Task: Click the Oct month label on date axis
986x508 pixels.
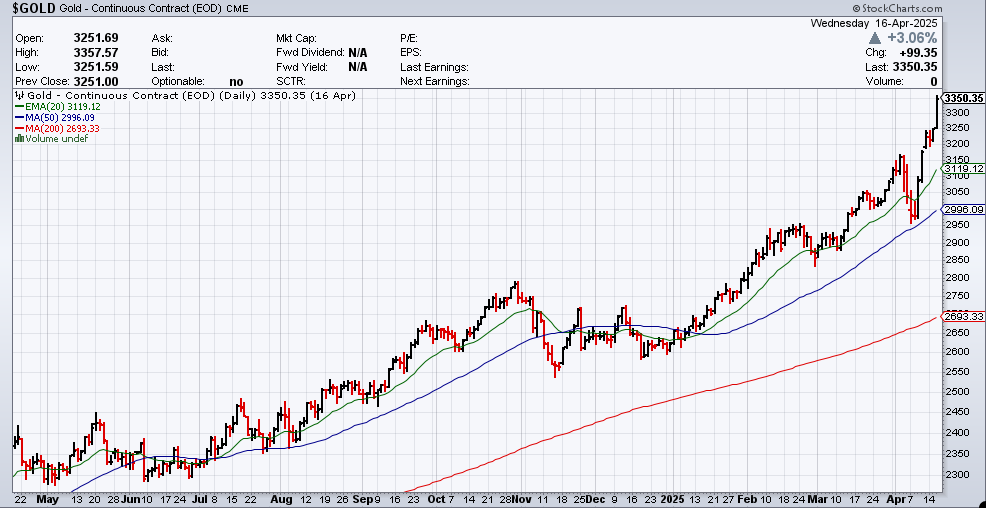Action: 438,498
